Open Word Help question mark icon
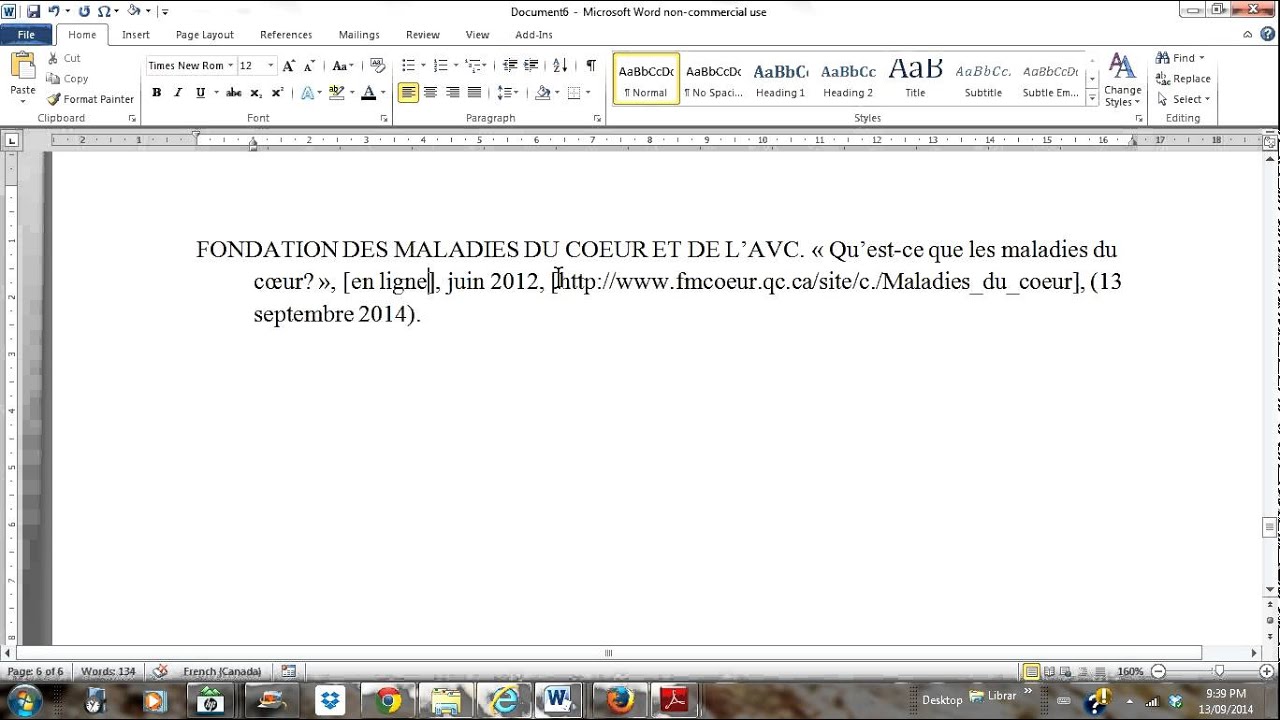 pos(1268,34)
